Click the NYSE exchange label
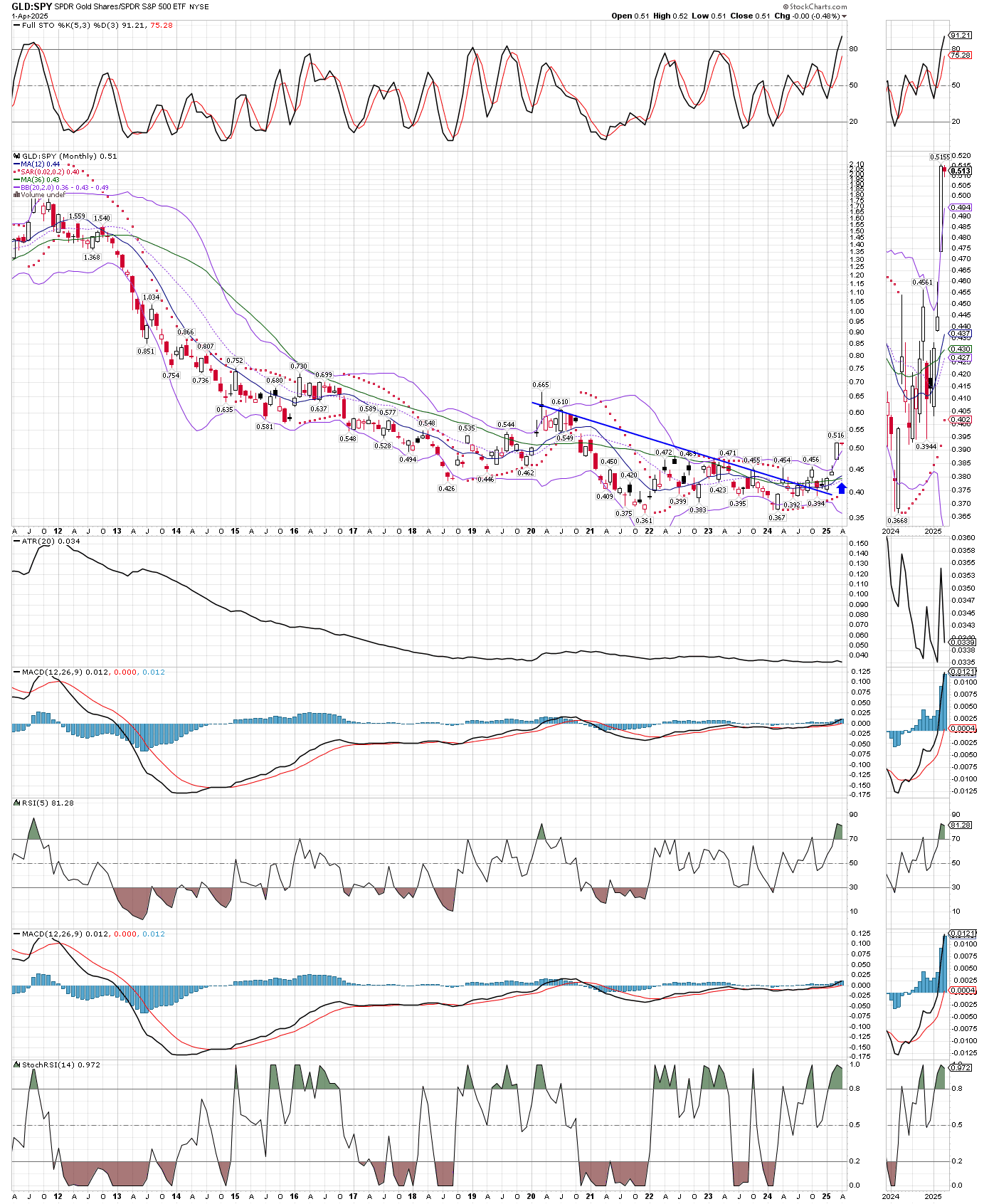989x1204 pixels. pyautogui.click(x=199, y=6)
